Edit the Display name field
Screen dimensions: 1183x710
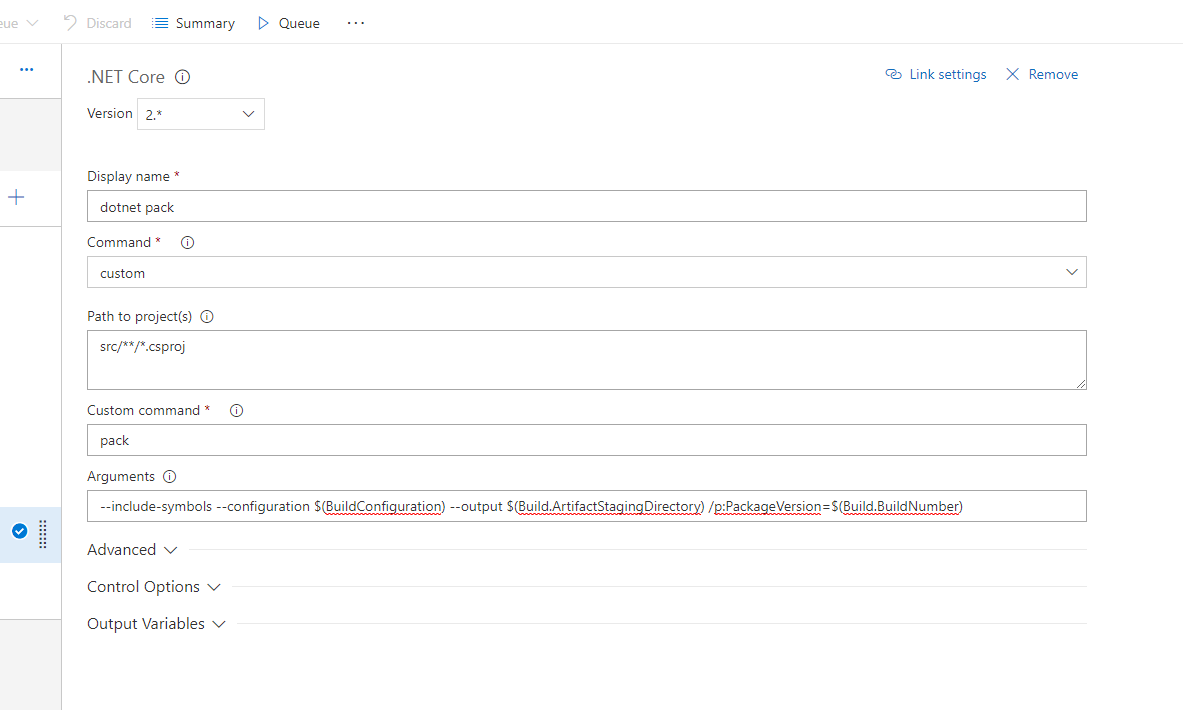pyautogui.click(x=586, y=206)
